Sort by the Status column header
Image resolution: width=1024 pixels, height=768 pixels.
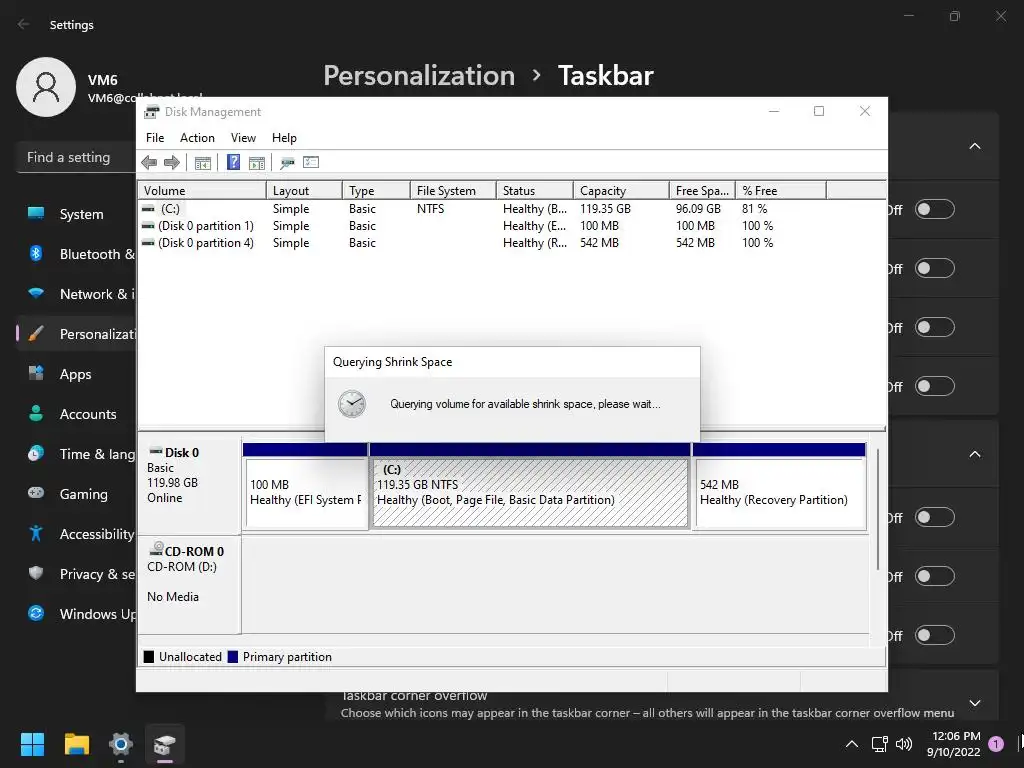(x=534, y=191)
